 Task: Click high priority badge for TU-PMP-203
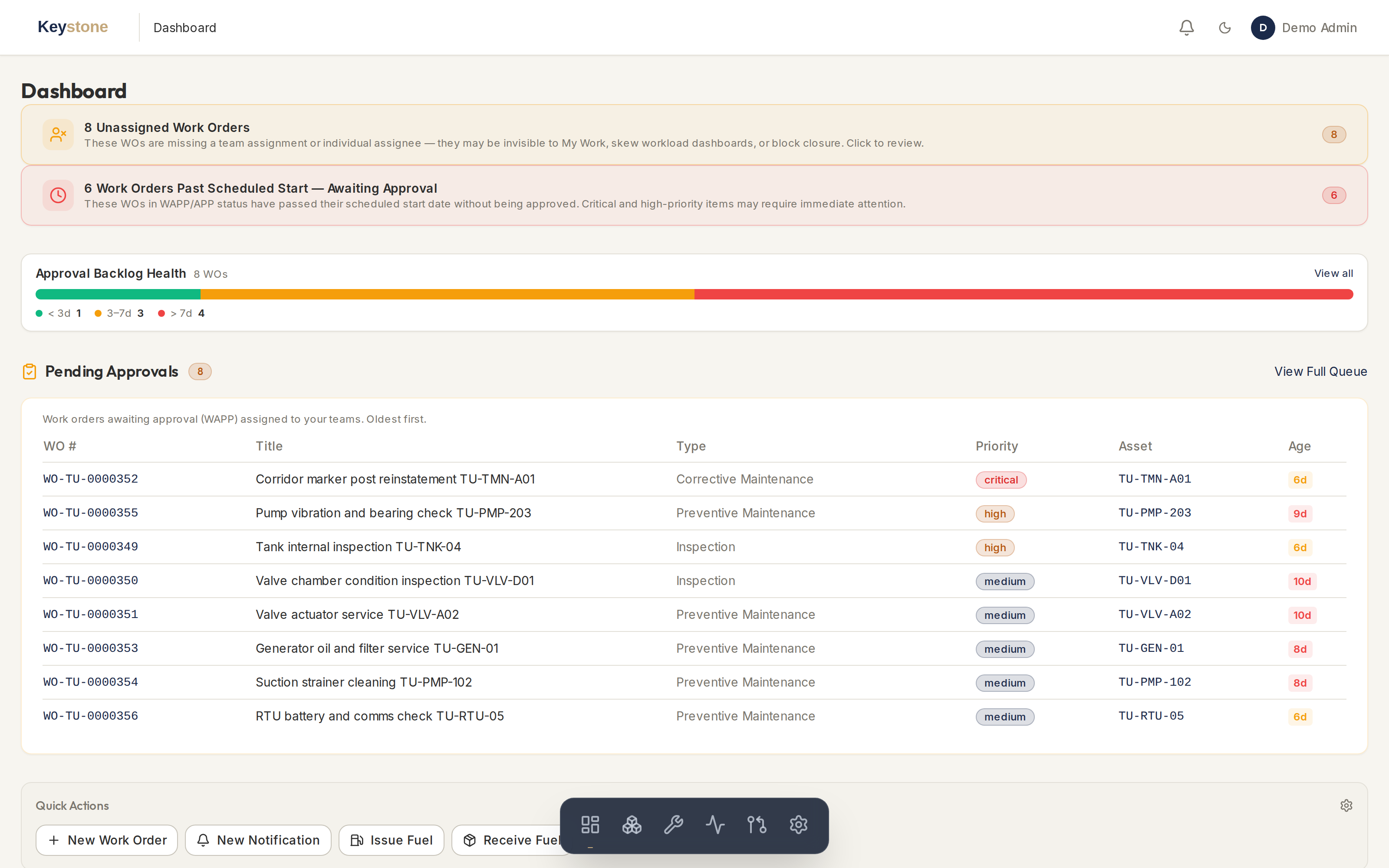(x=995, y=514)
